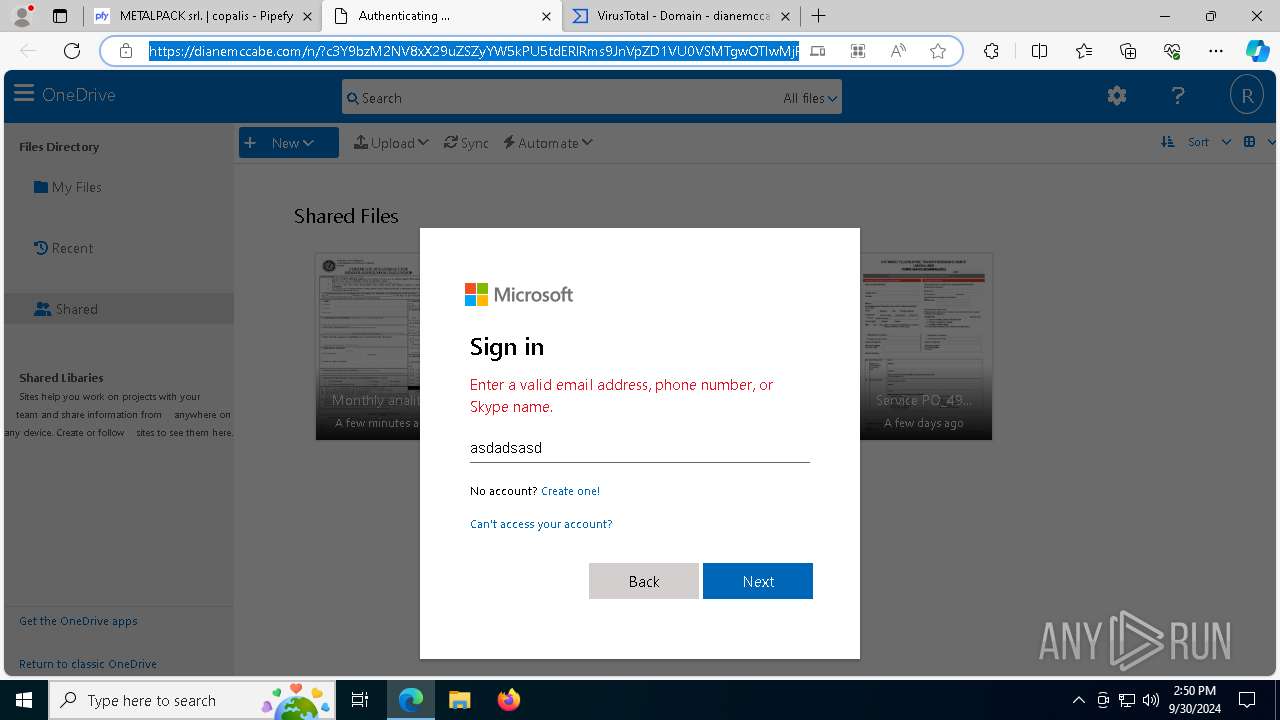Launch File Explorer from the taskbar
This screenshot has height=720, width=1280.
click(459, 700)
